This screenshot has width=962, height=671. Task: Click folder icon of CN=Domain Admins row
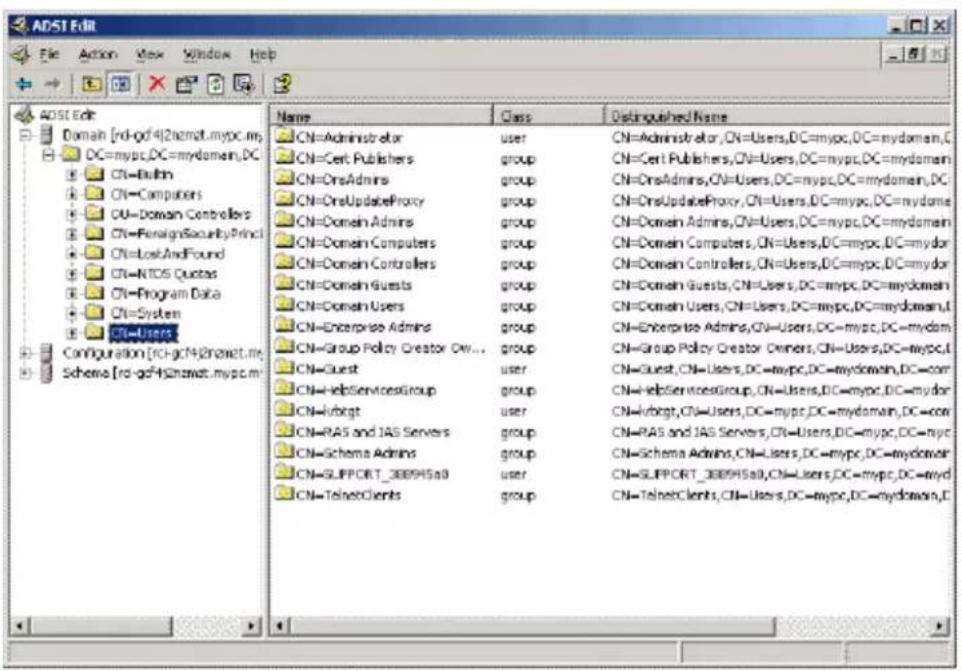pos(284,220)
